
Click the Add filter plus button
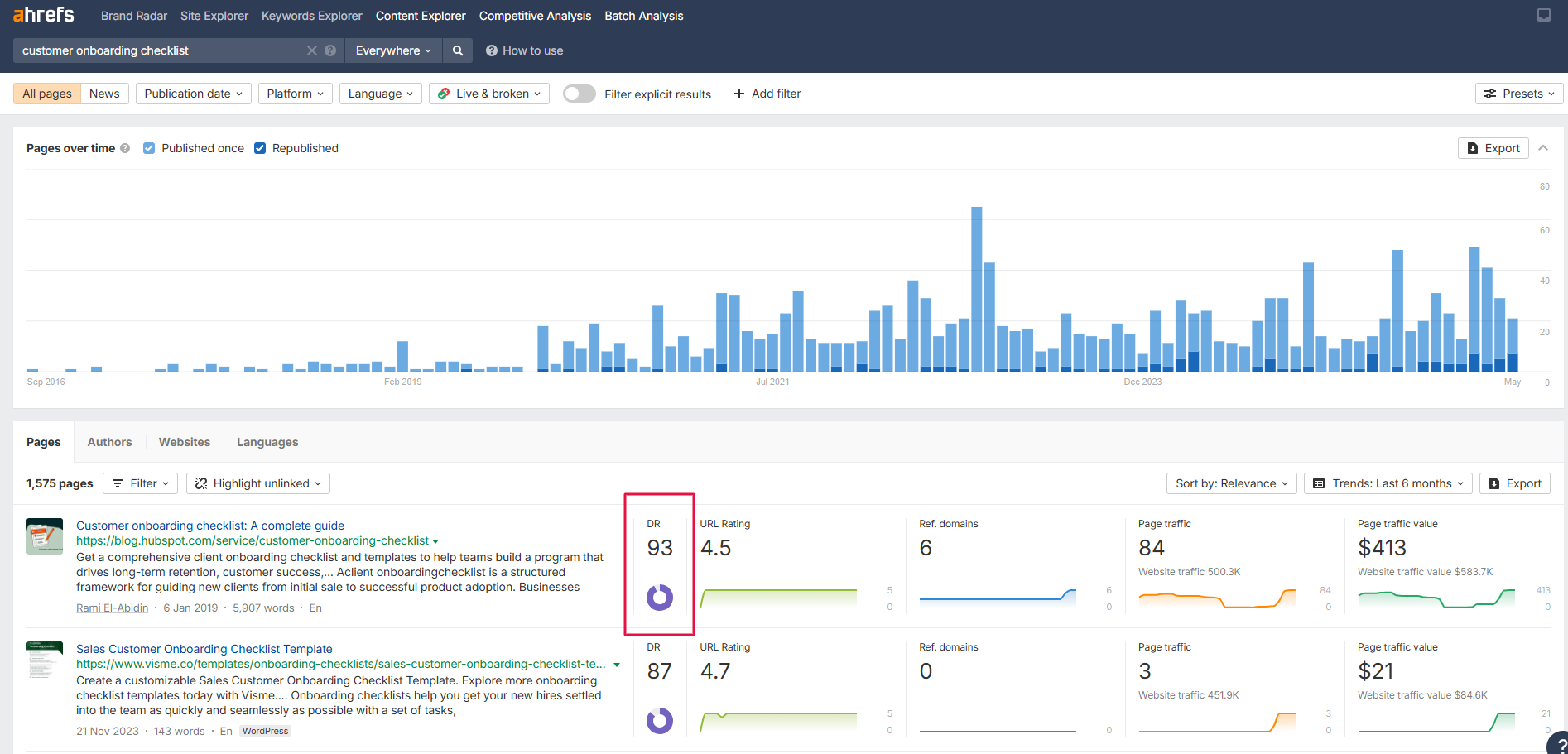point(767,94)
